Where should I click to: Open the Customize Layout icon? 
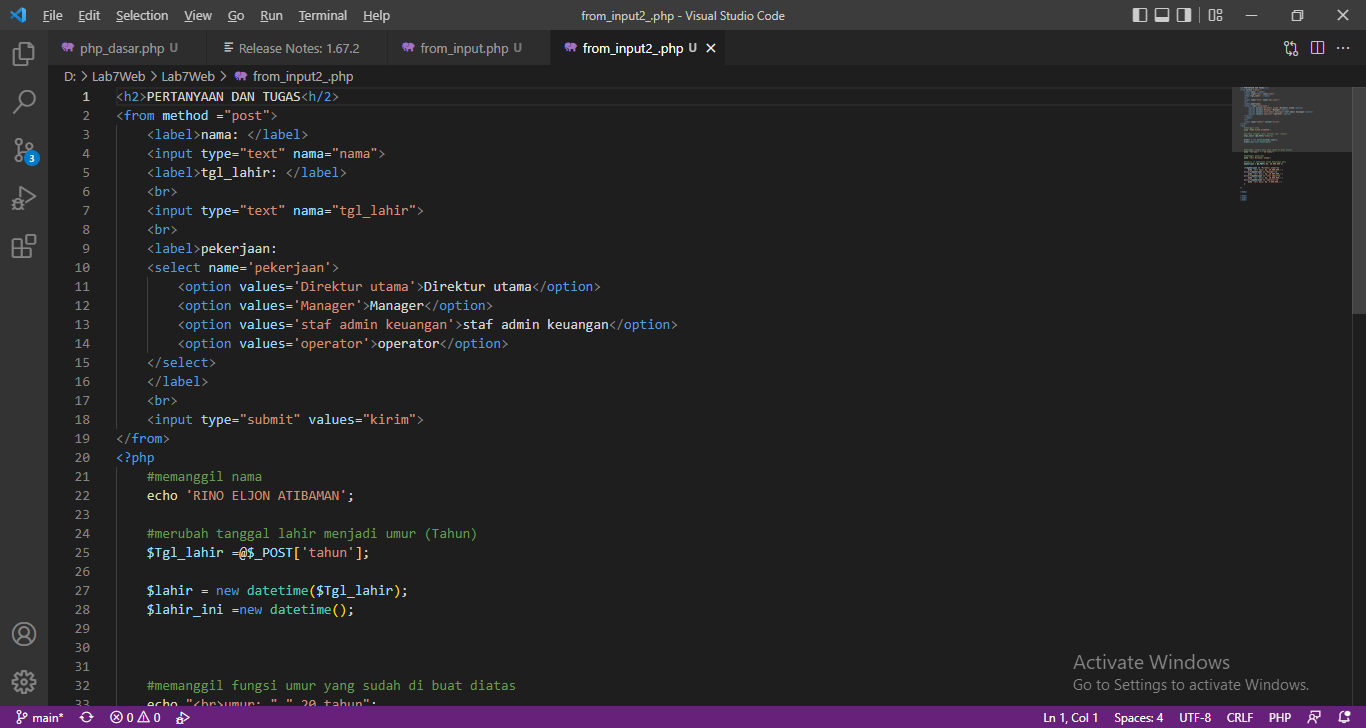click(x=1215, y=15)
